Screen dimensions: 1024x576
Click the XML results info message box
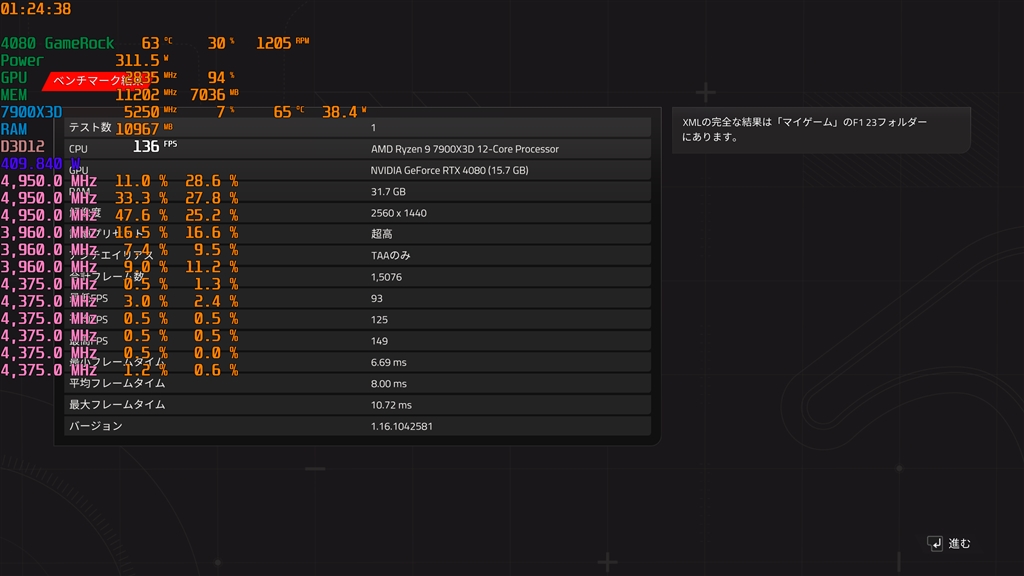point(821,130)
